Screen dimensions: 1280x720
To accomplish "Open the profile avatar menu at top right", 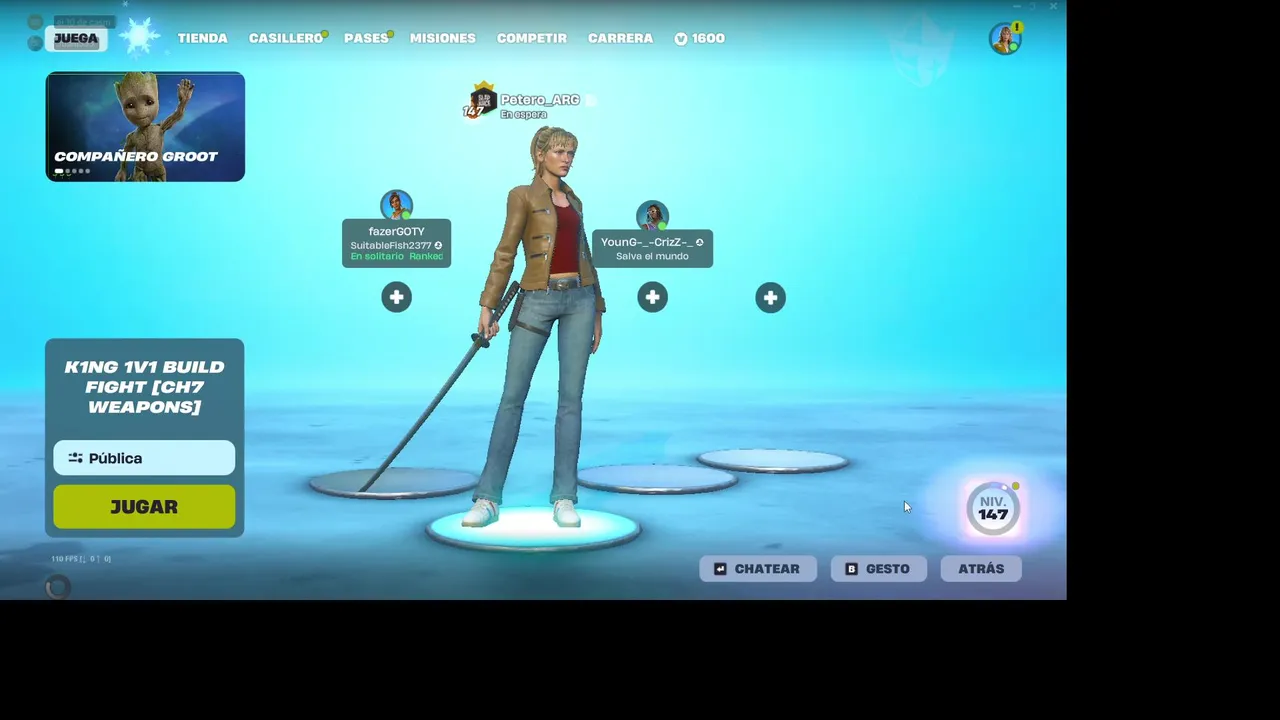I will click(1004, 39).
